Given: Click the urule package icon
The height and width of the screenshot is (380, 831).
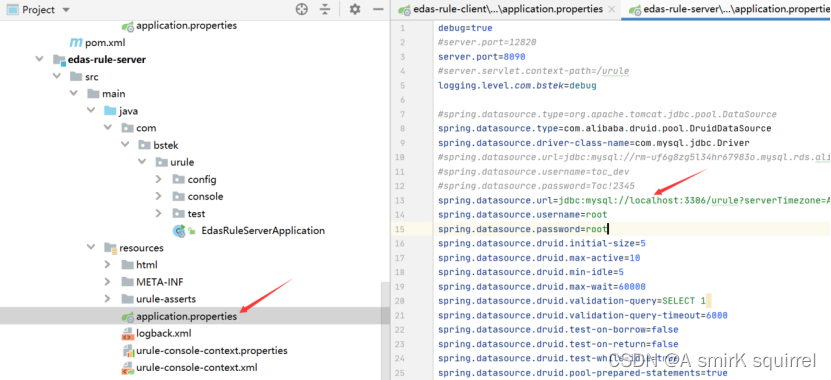Looking at the screenshot, I should pos(161,162).
